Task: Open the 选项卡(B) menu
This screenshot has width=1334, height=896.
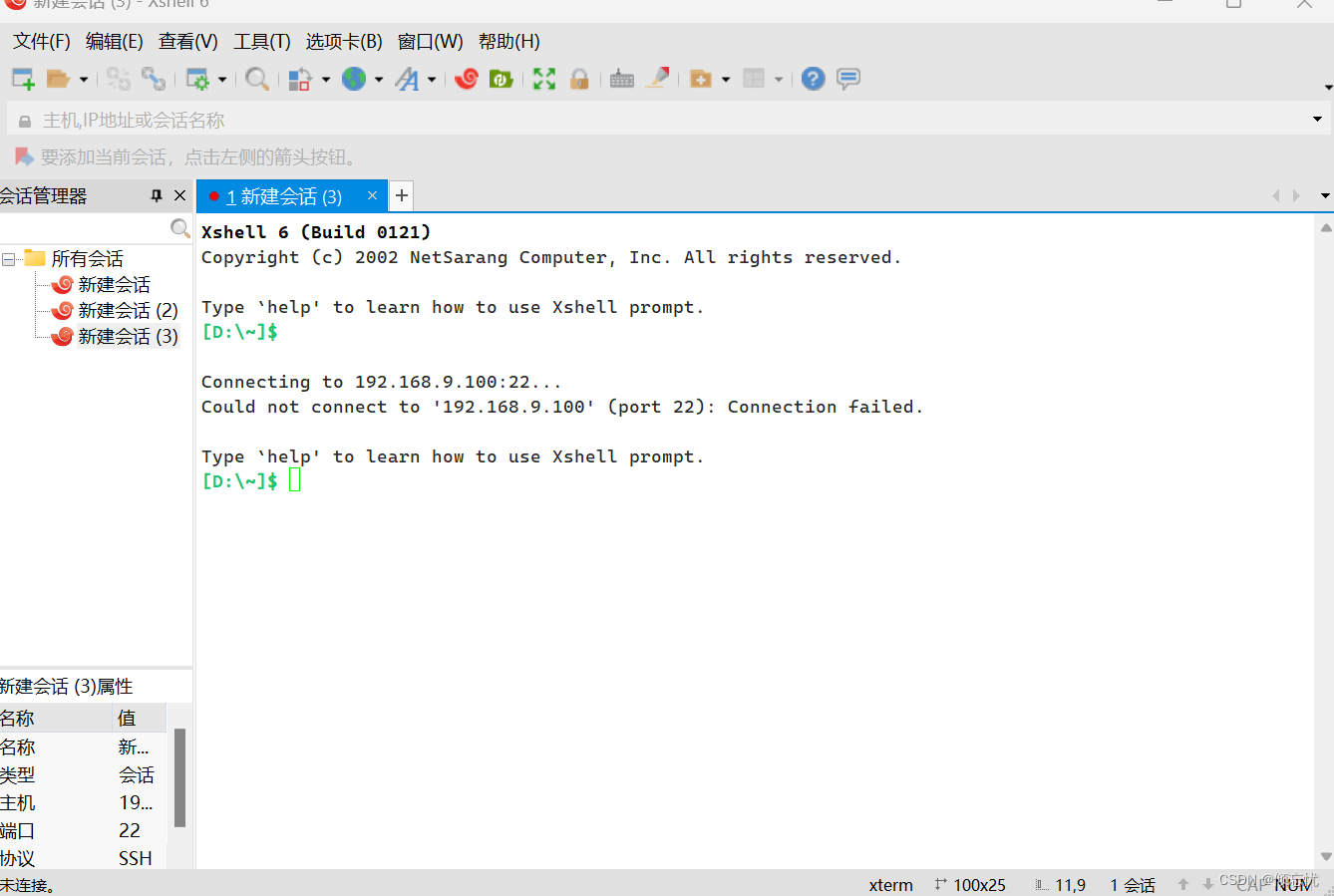Action: click(344, 41)
